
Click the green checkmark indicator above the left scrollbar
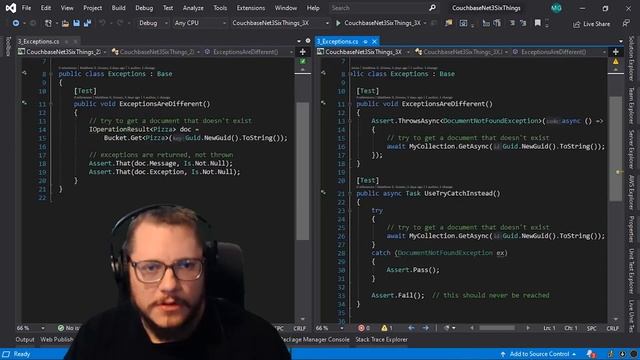(x=303, y=61)
